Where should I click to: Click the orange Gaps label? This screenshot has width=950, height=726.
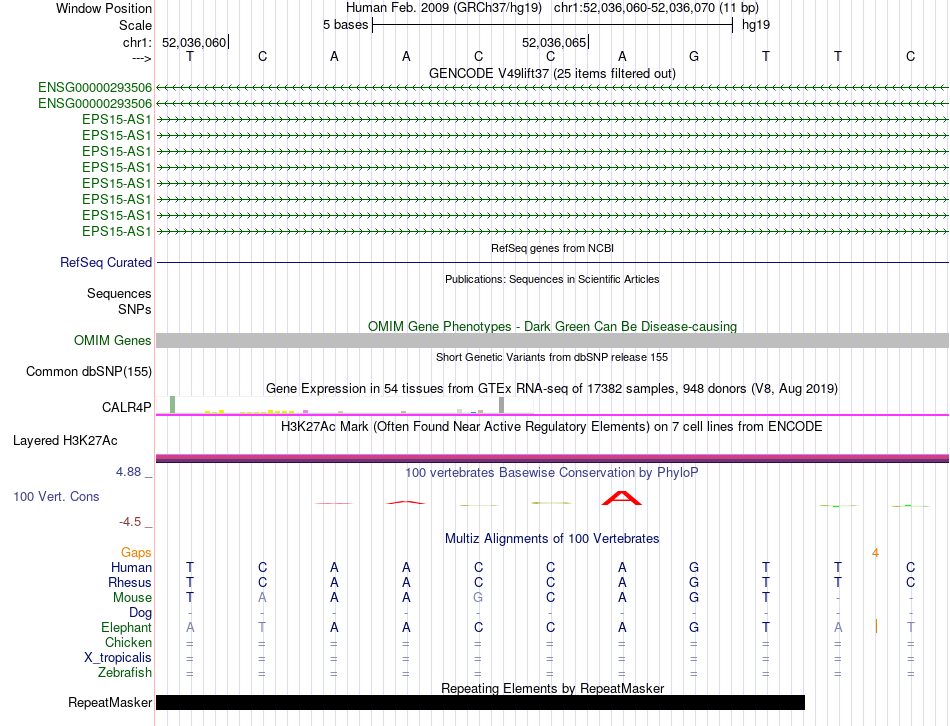point(136,552)
